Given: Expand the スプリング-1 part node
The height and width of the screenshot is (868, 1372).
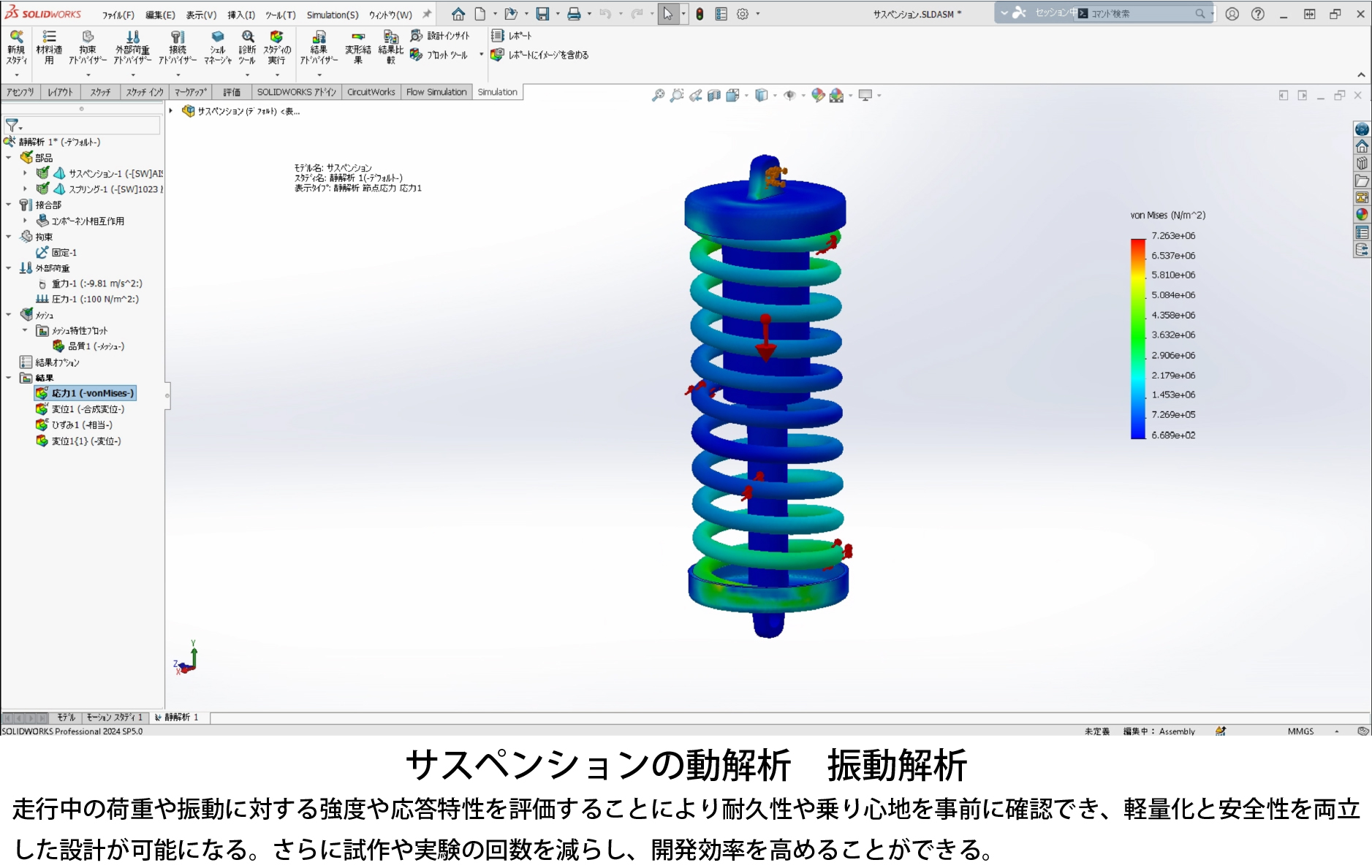Looking at the screenshot, I should [25, 189].
